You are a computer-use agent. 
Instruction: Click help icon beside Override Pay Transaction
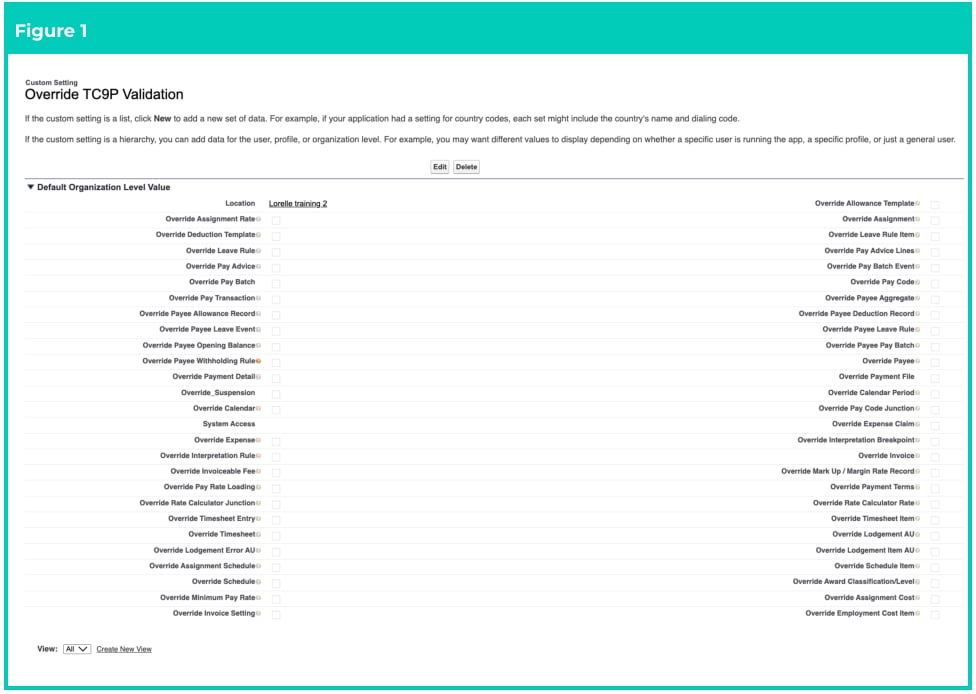(258, 298)
